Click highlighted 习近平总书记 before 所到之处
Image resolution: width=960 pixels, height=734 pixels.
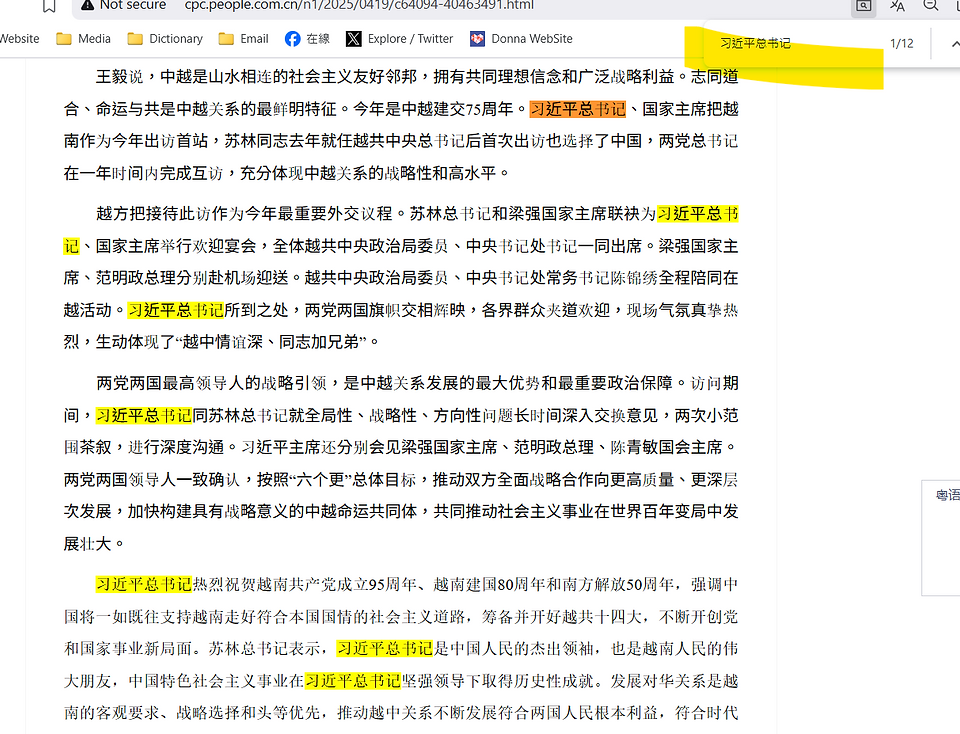tap(176, 310)
